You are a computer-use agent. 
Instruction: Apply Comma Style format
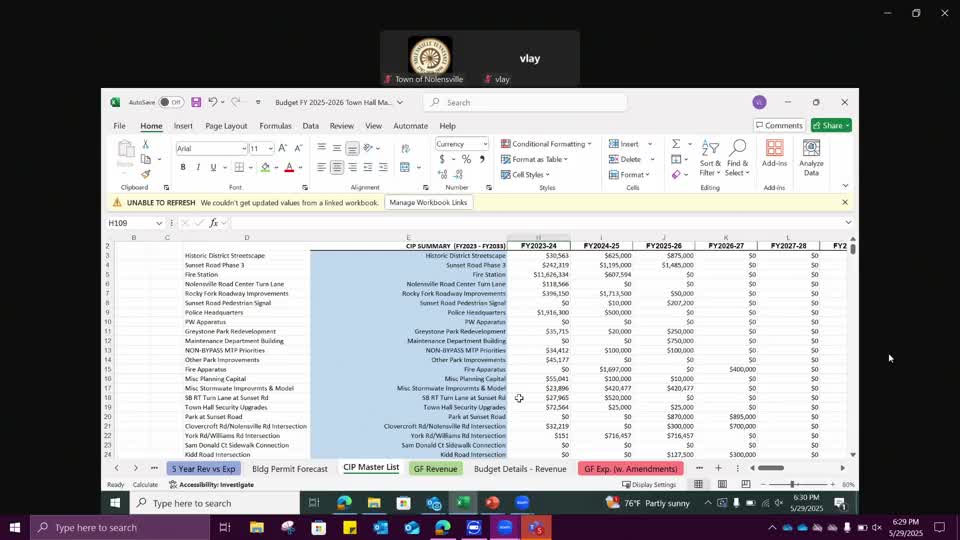pos(482,159)
